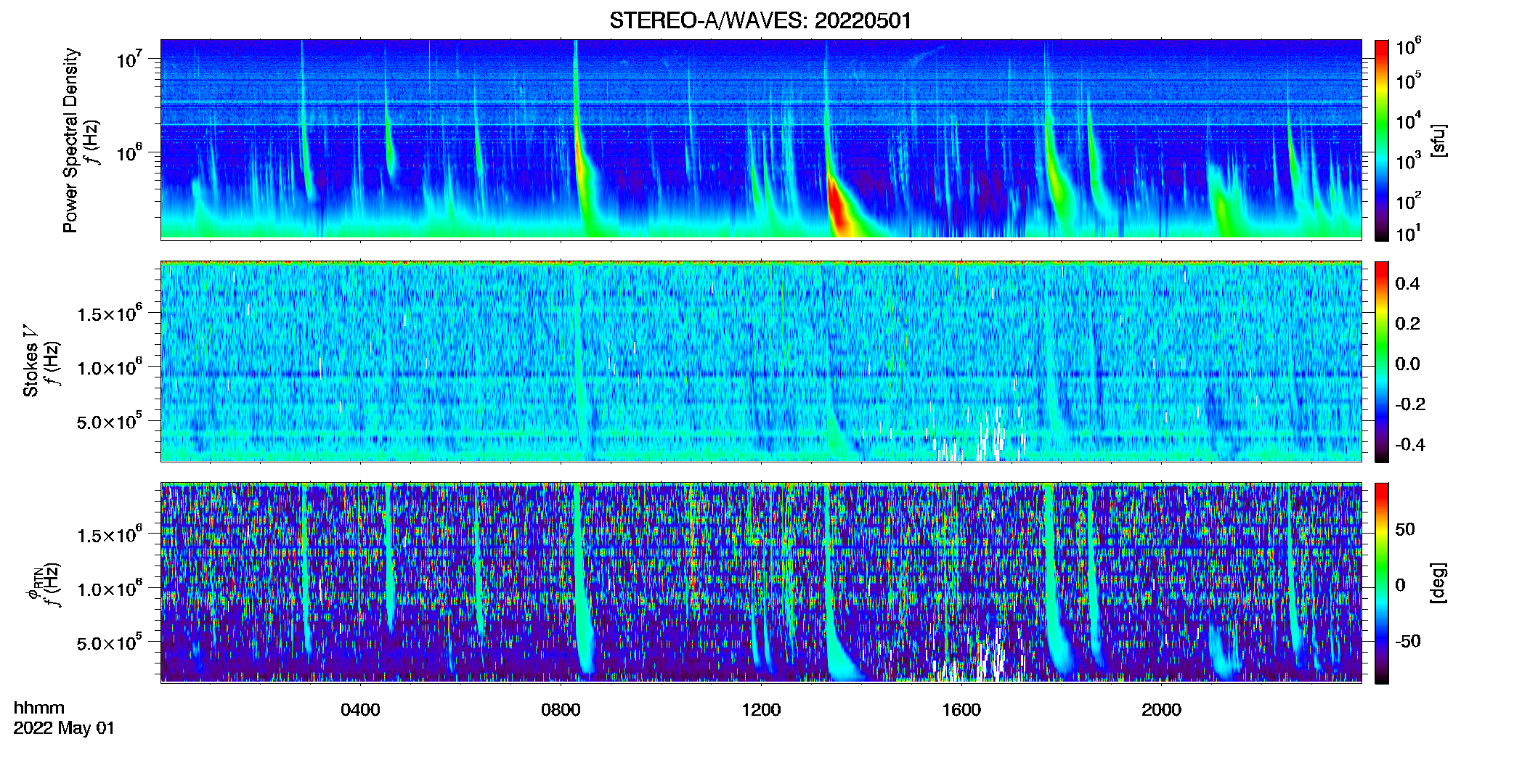Image resolution: width=1522 pixels, height=784 pixels.
Task: Click the -50 label on the degree colorbar
Action: tap(1408, 641)
